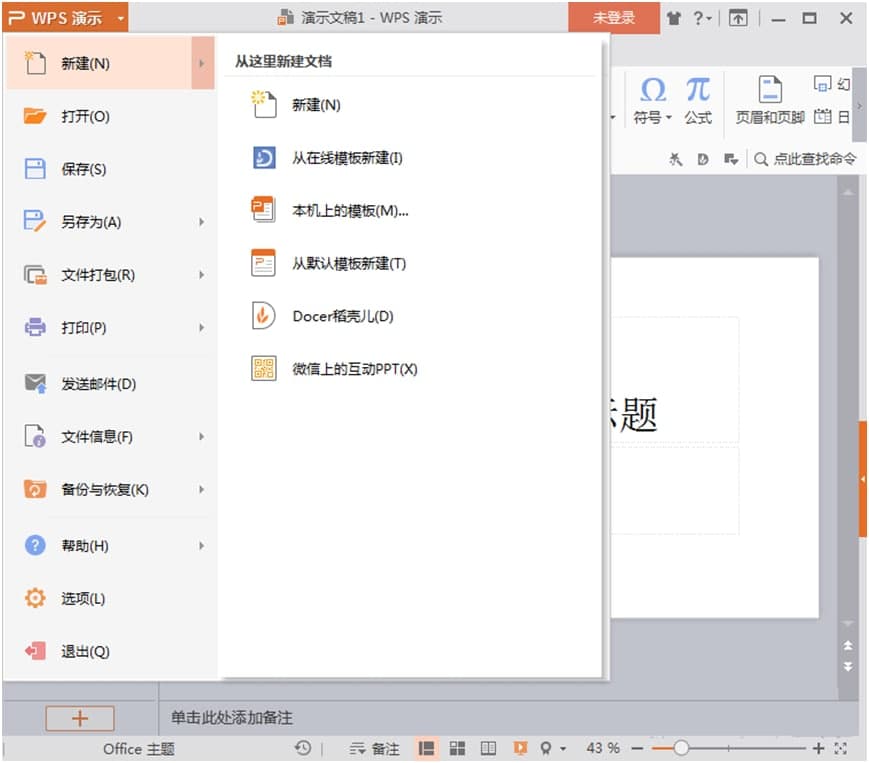The image size is (869, 763).
Task: Start the slideshow from the status bar
Action: coord(519,748)
